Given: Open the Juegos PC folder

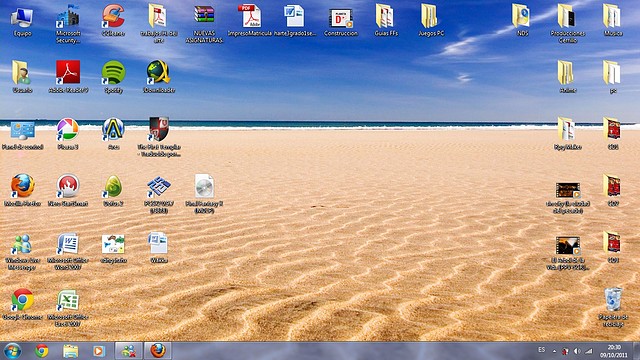Looking at the screenshot, I should pyautogui.click(x=430, y=16).
